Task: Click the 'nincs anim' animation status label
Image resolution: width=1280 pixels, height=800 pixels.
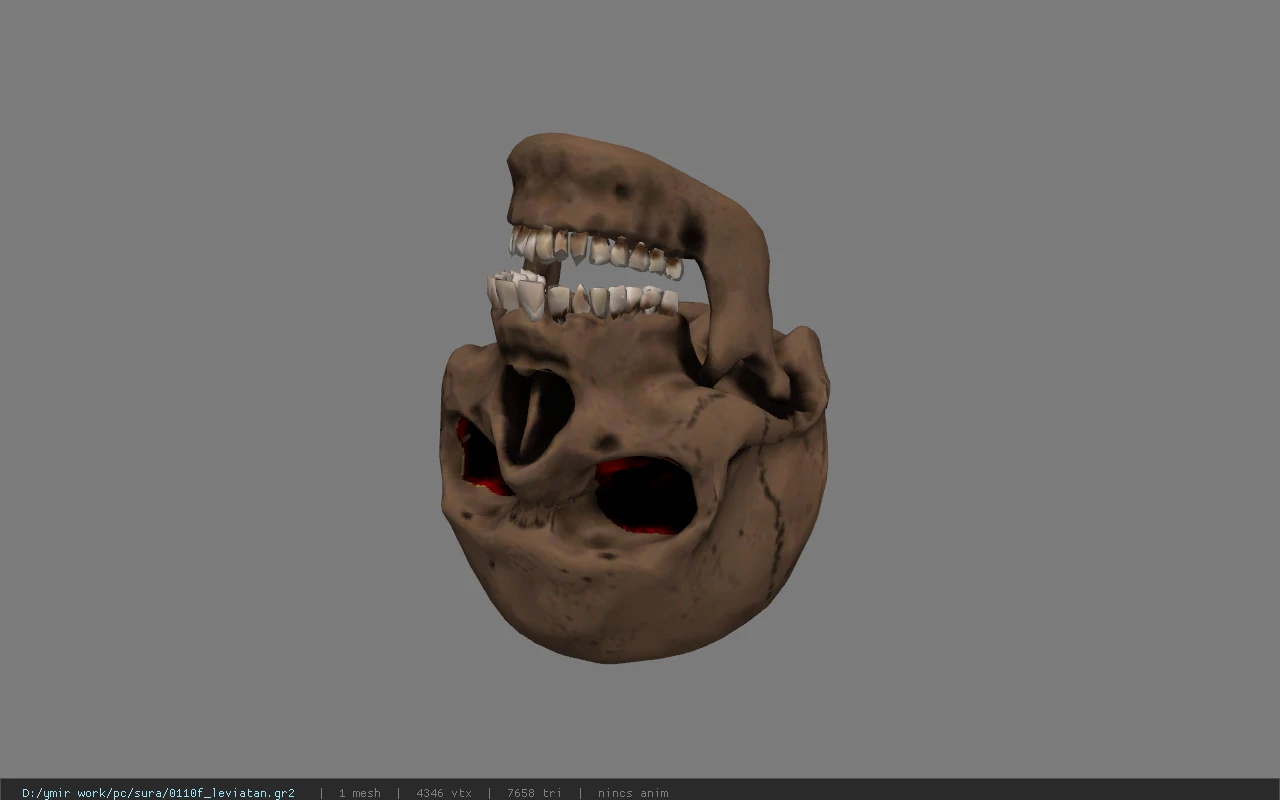Action: click(x=633, y=793)
